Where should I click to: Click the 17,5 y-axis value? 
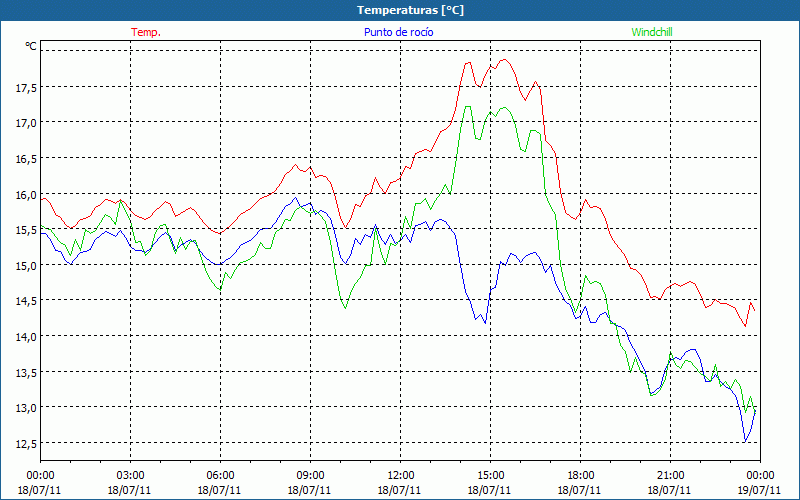click(26, 88)
